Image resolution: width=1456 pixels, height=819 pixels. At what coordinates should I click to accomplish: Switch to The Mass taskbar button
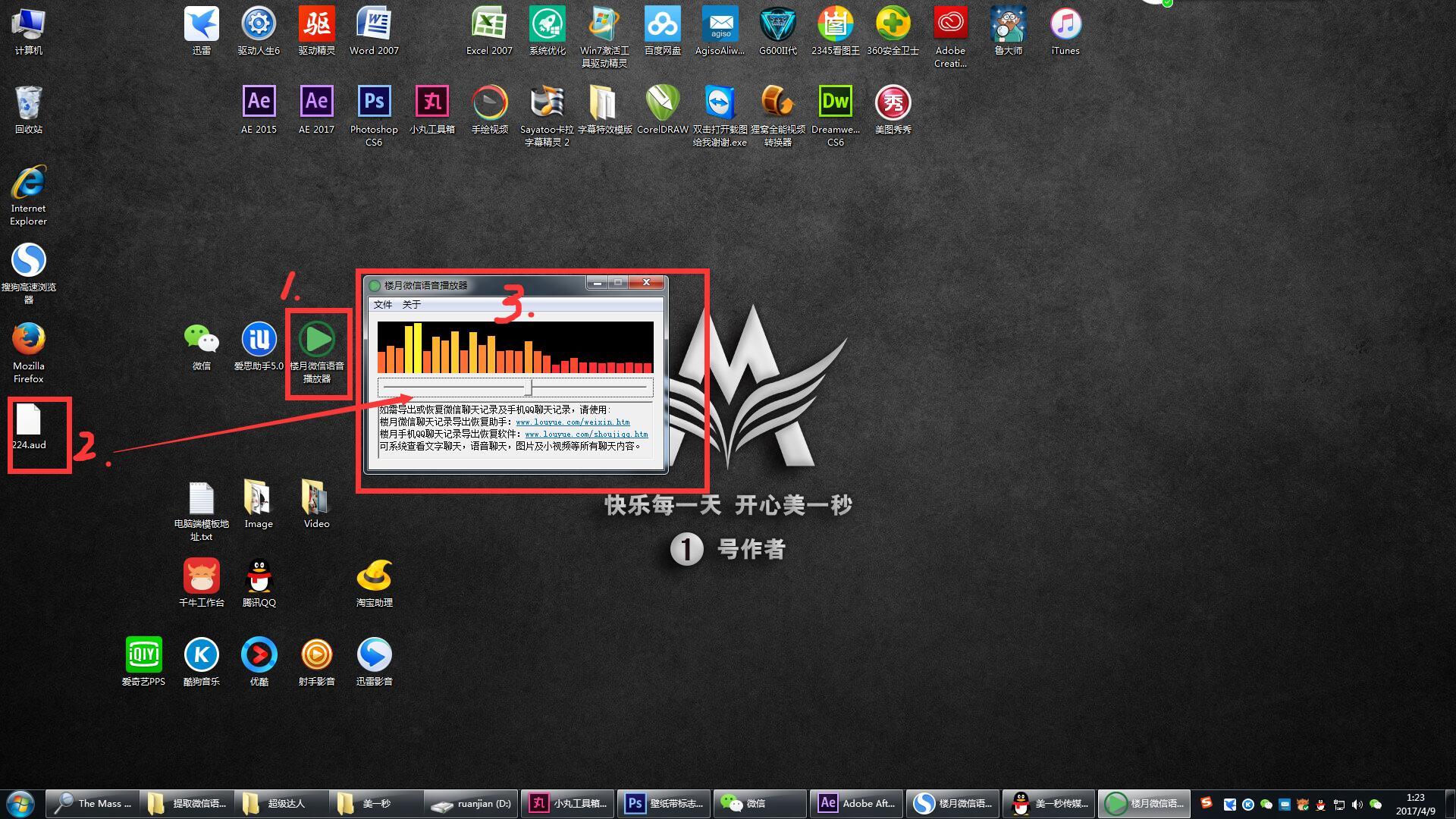click(x=93, y=803)
